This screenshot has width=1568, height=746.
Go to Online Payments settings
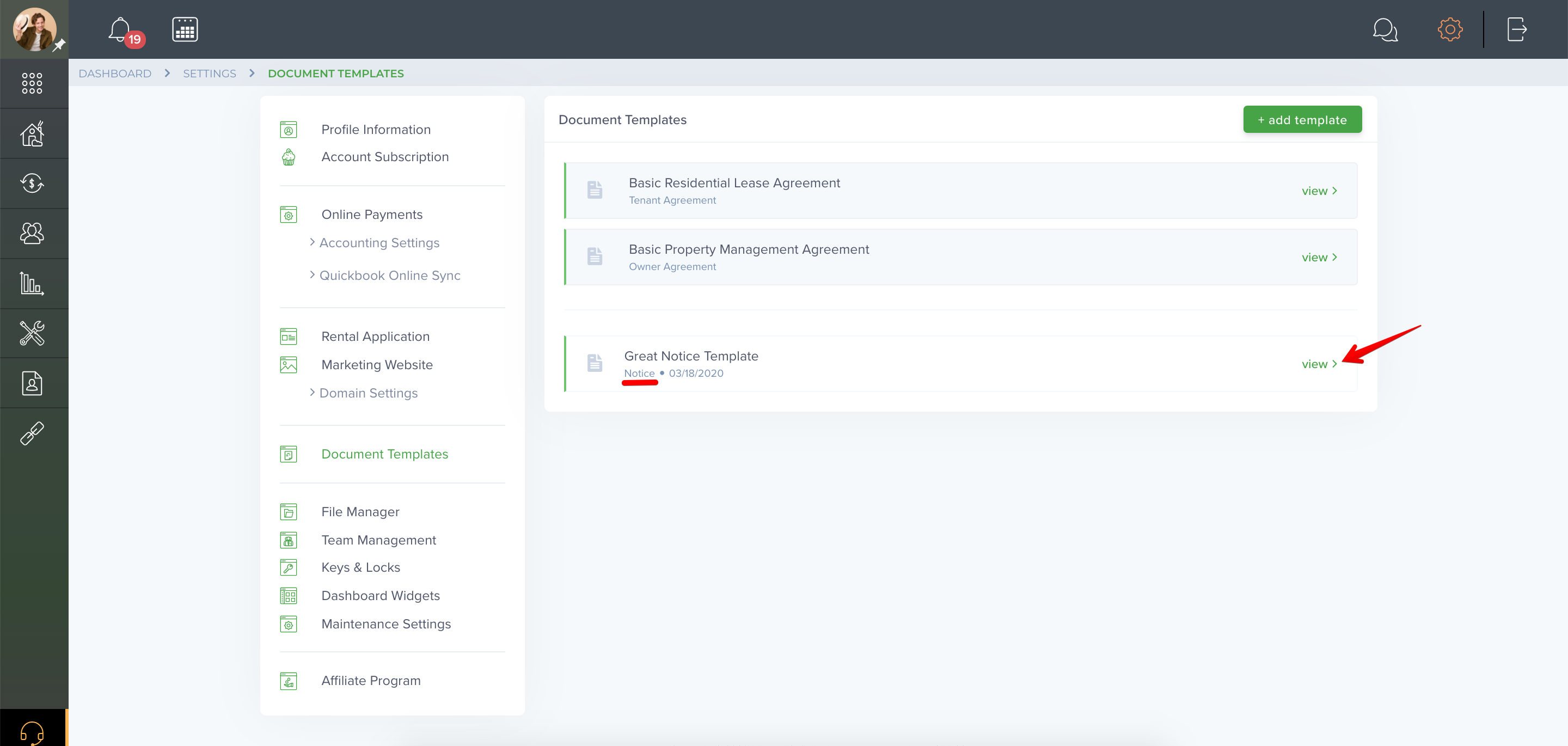coord(371,215)
